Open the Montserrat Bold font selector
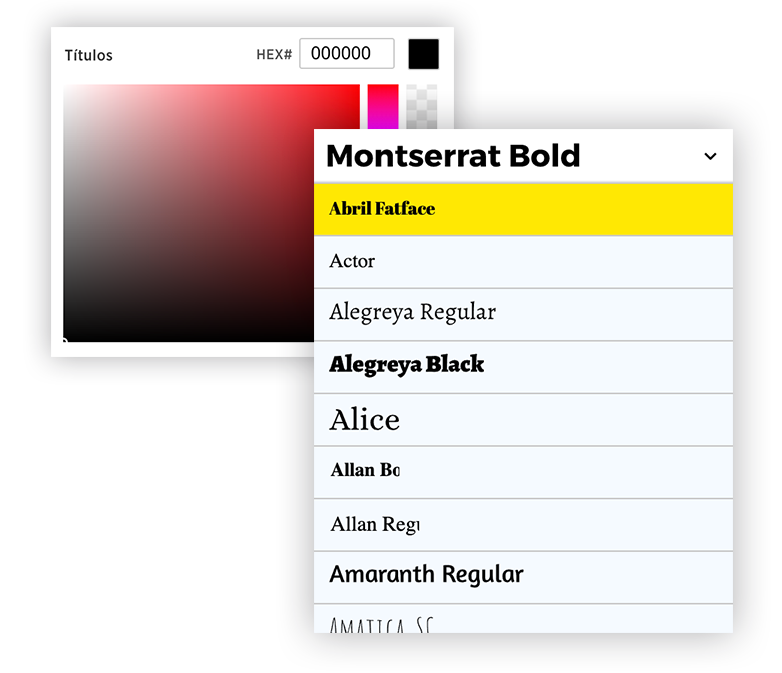Screen dimensions: 782x673 pos(453,156)
